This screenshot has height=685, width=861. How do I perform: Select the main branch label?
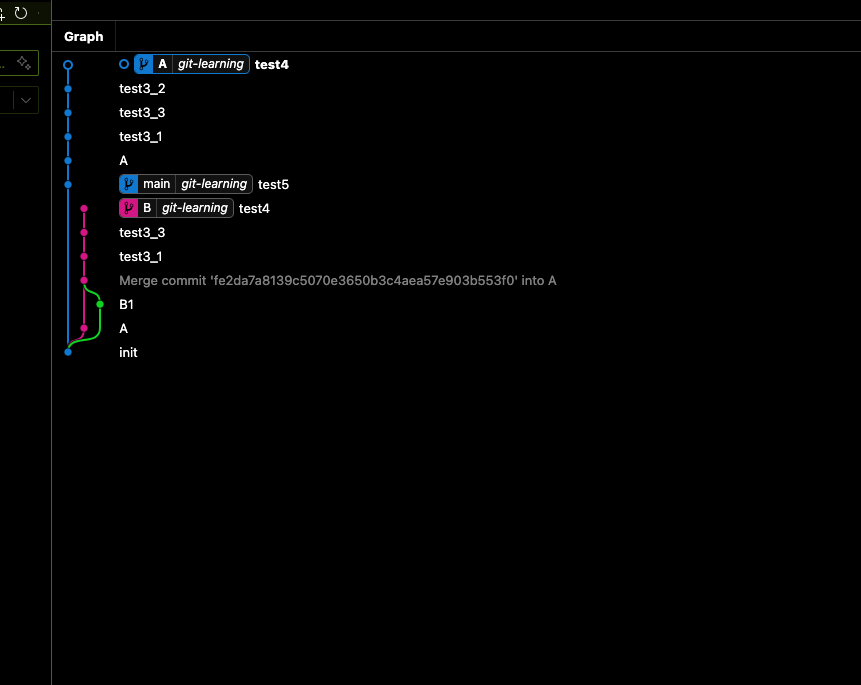point(156,184)
